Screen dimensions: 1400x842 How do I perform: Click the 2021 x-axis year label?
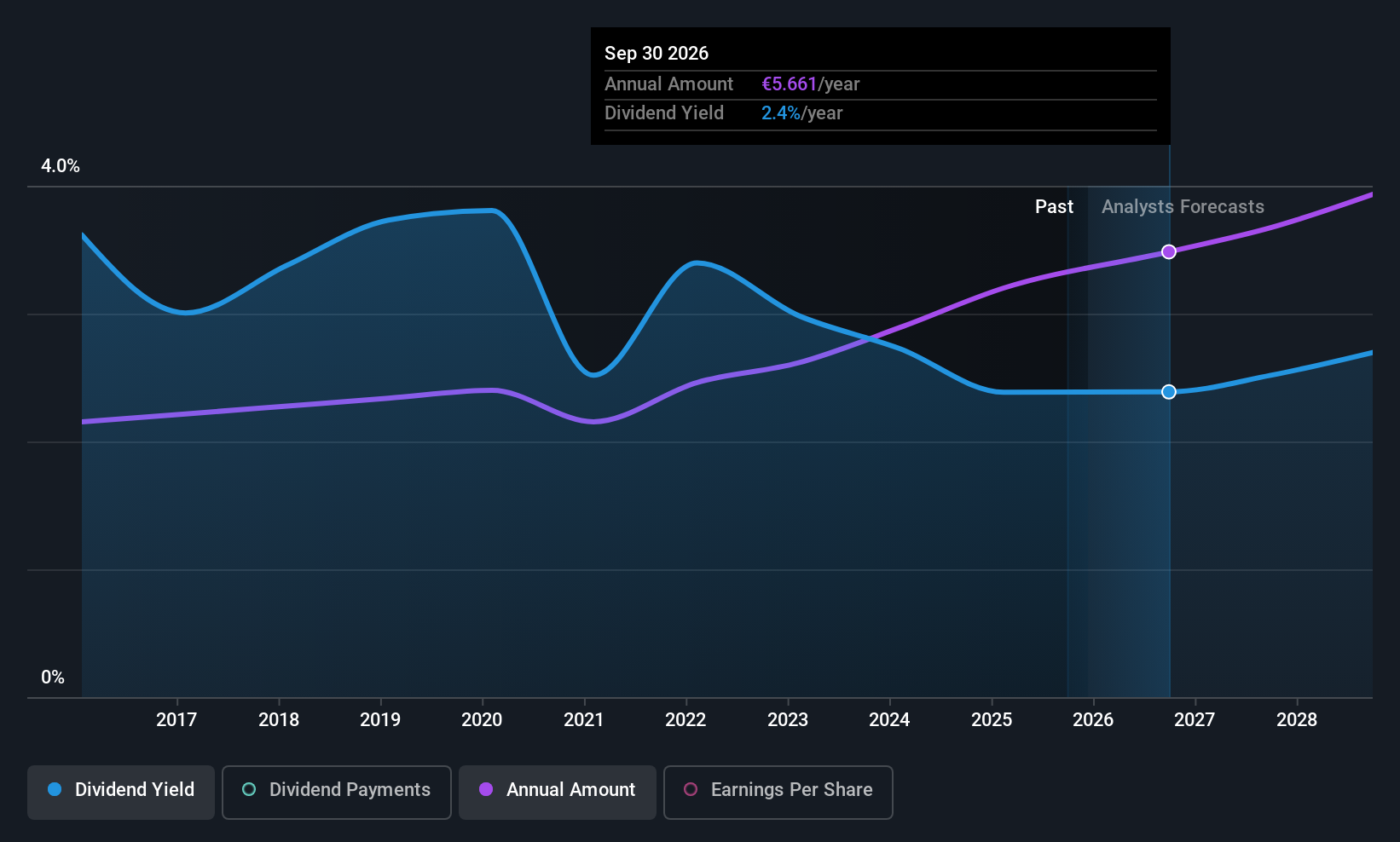coord(584,720)
